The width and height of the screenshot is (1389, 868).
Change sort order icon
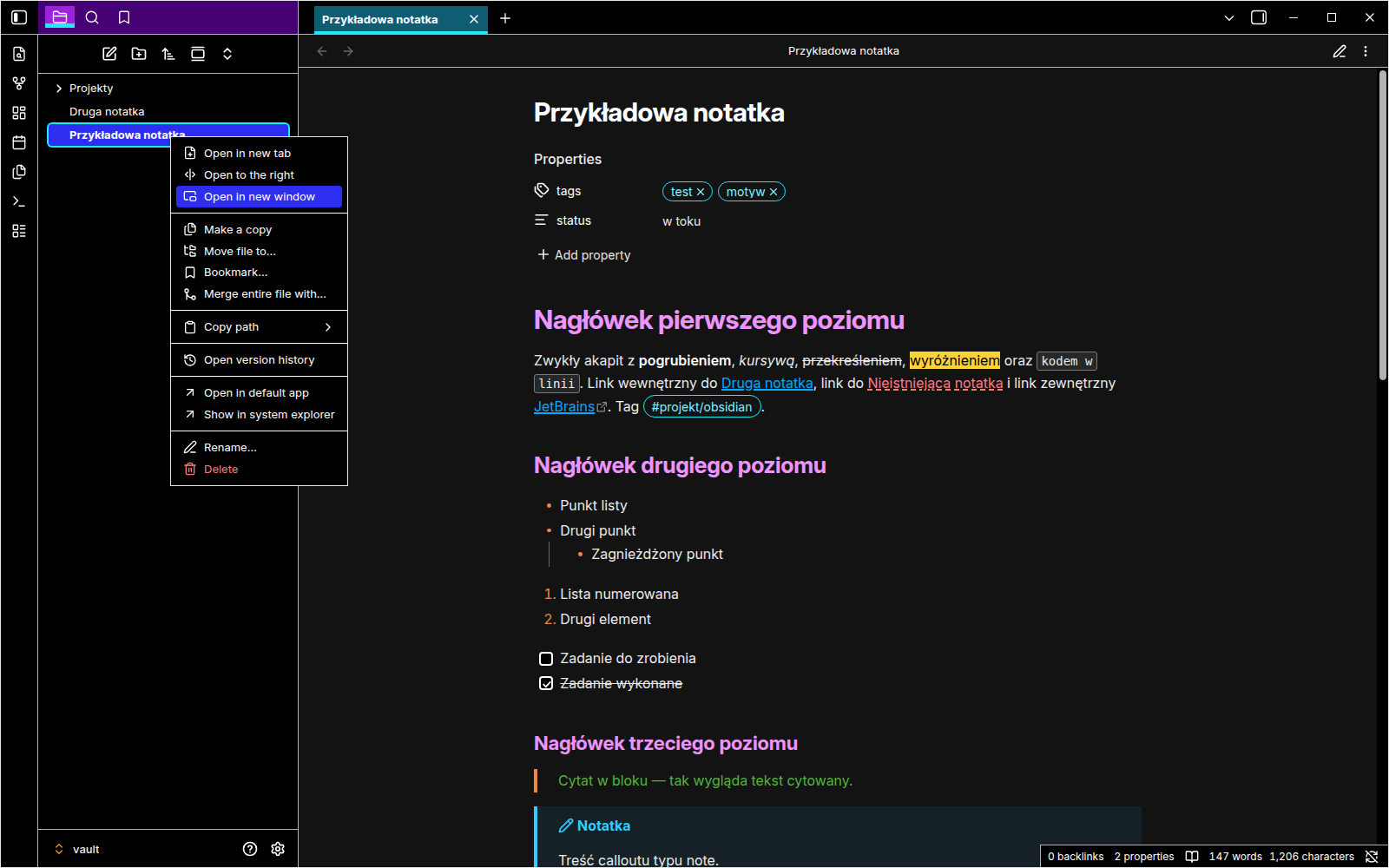click(x=168, y=54)
